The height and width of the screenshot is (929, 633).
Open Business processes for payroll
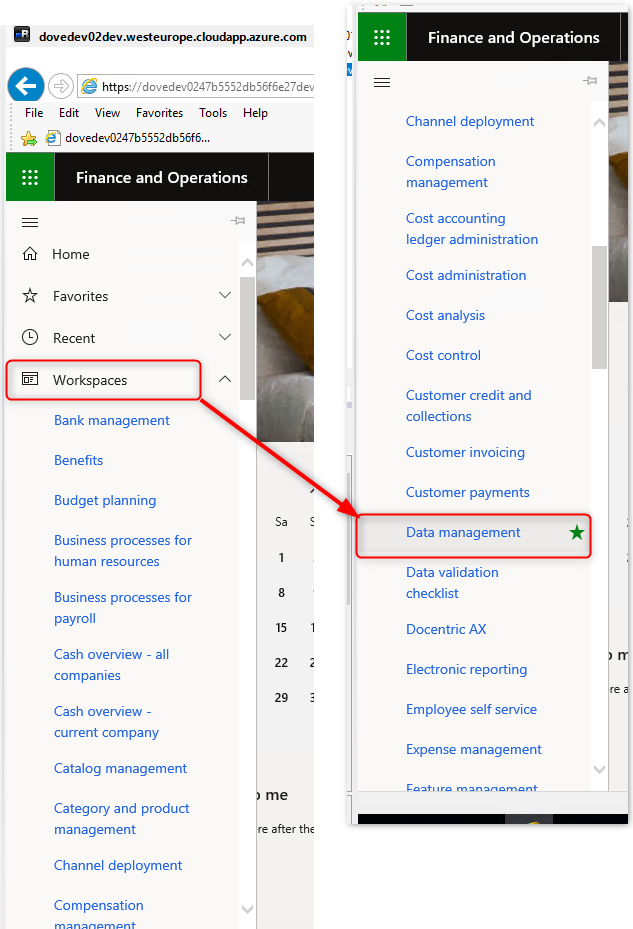coord(123,607)
